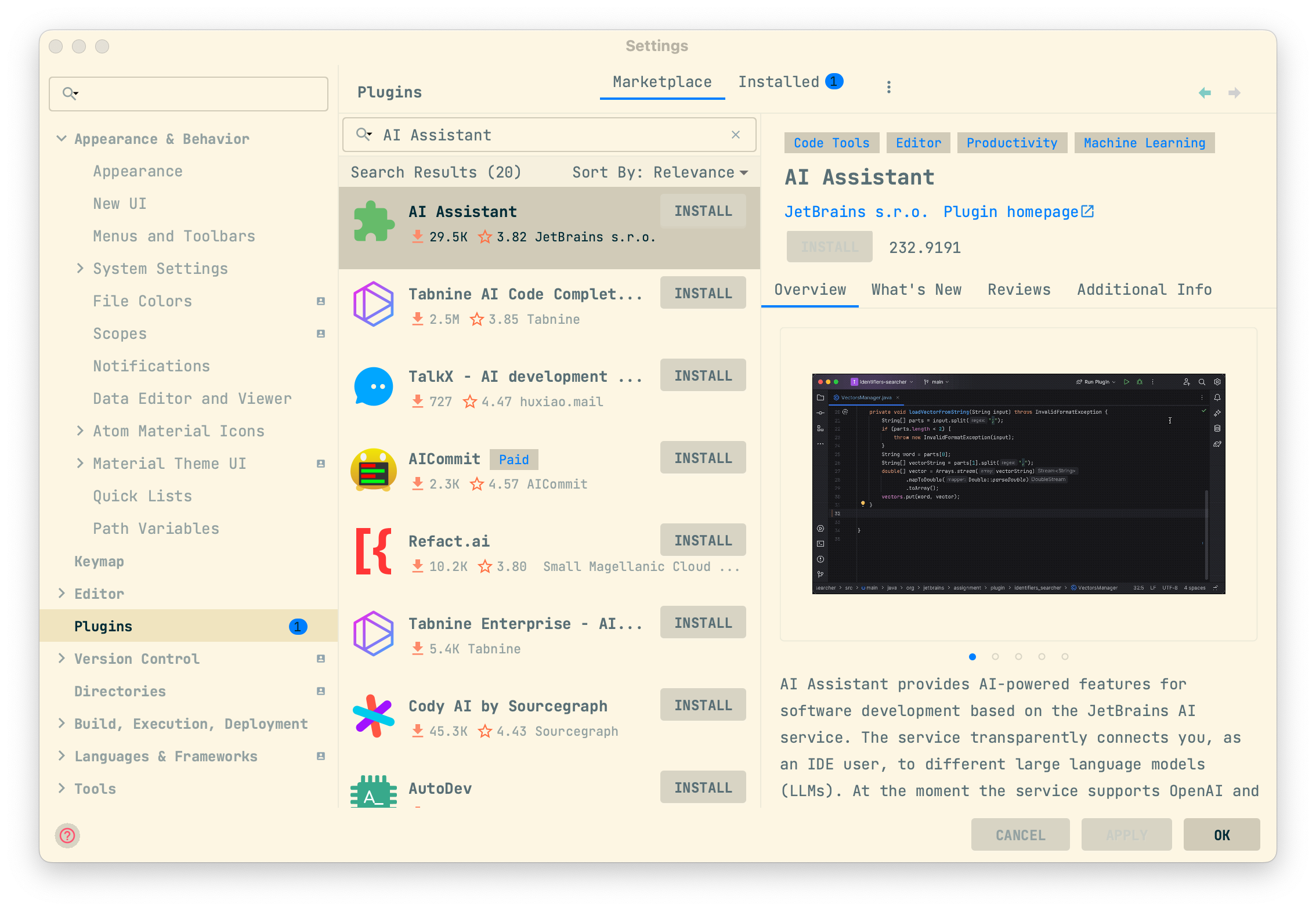Image resolution: width=1316 pixels, height=911 pixels.
Task: Focus the plugin marketplace search field
Action: tap(549, 135)
